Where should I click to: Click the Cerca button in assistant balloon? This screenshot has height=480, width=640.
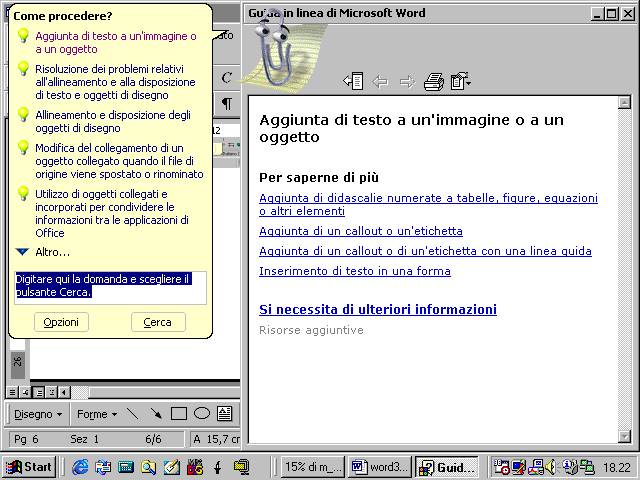(158, 322)
